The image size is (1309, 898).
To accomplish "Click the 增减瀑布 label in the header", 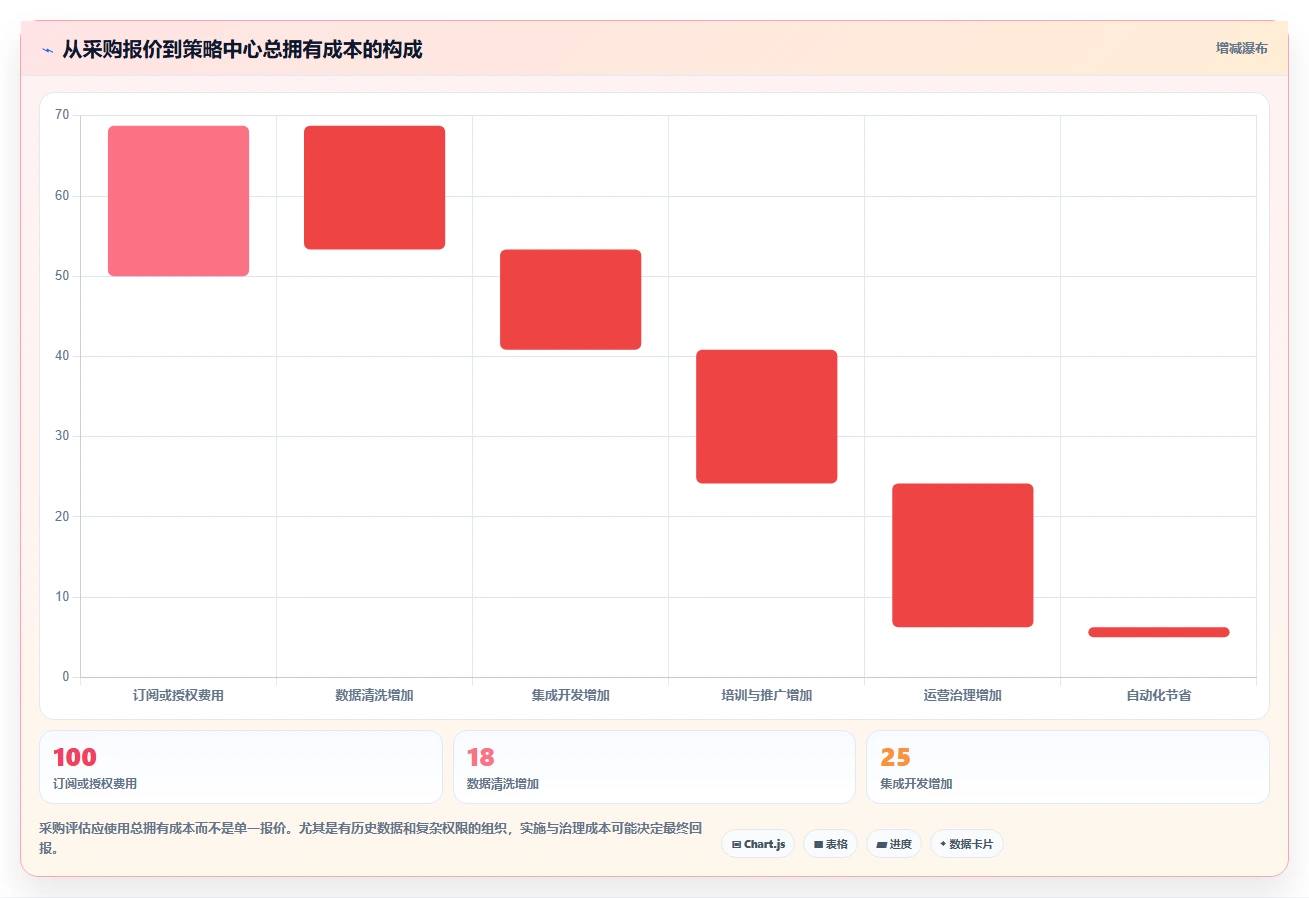I will 1241,49.
